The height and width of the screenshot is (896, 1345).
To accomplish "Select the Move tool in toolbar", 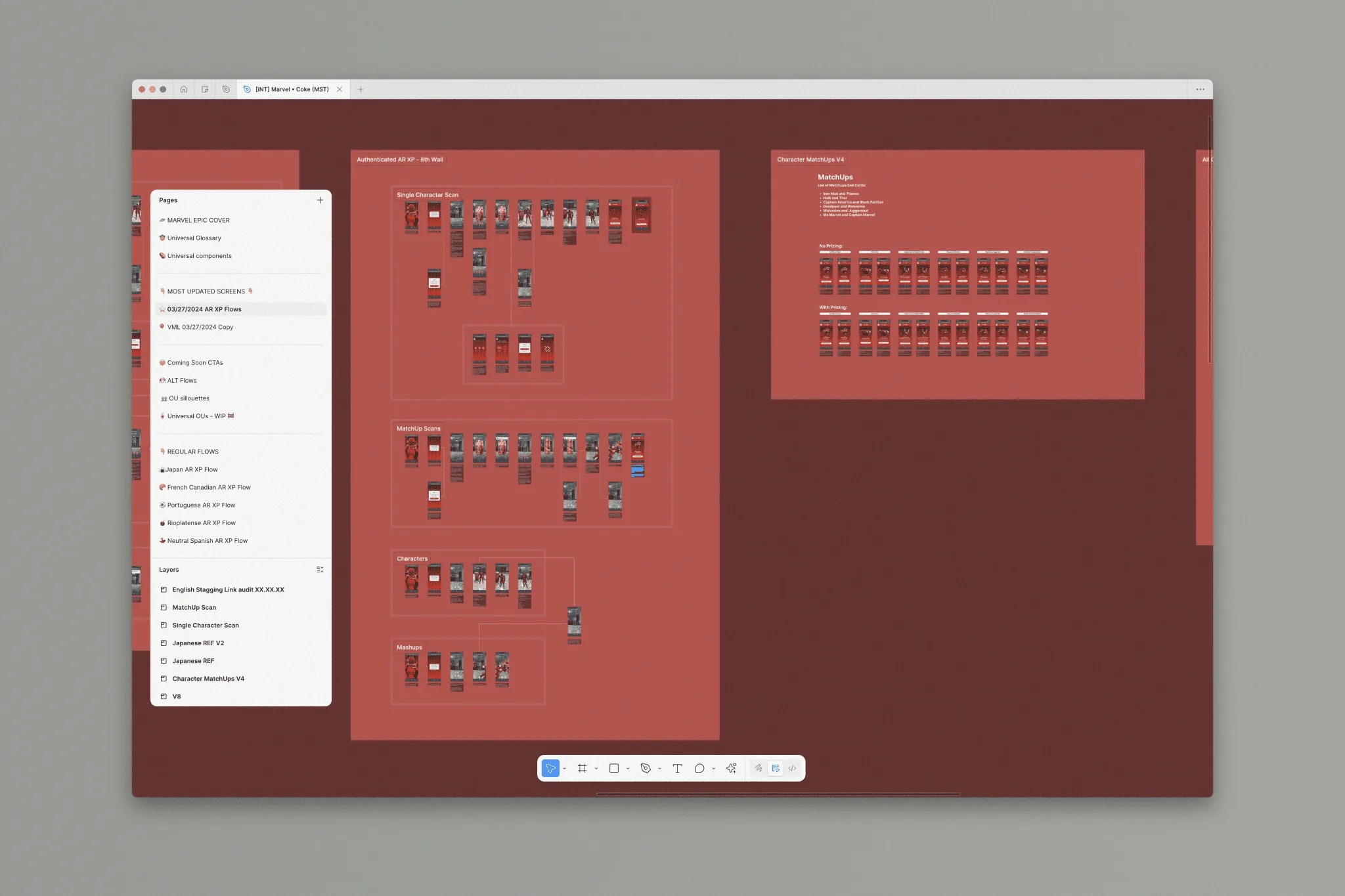I will [550, 768].
